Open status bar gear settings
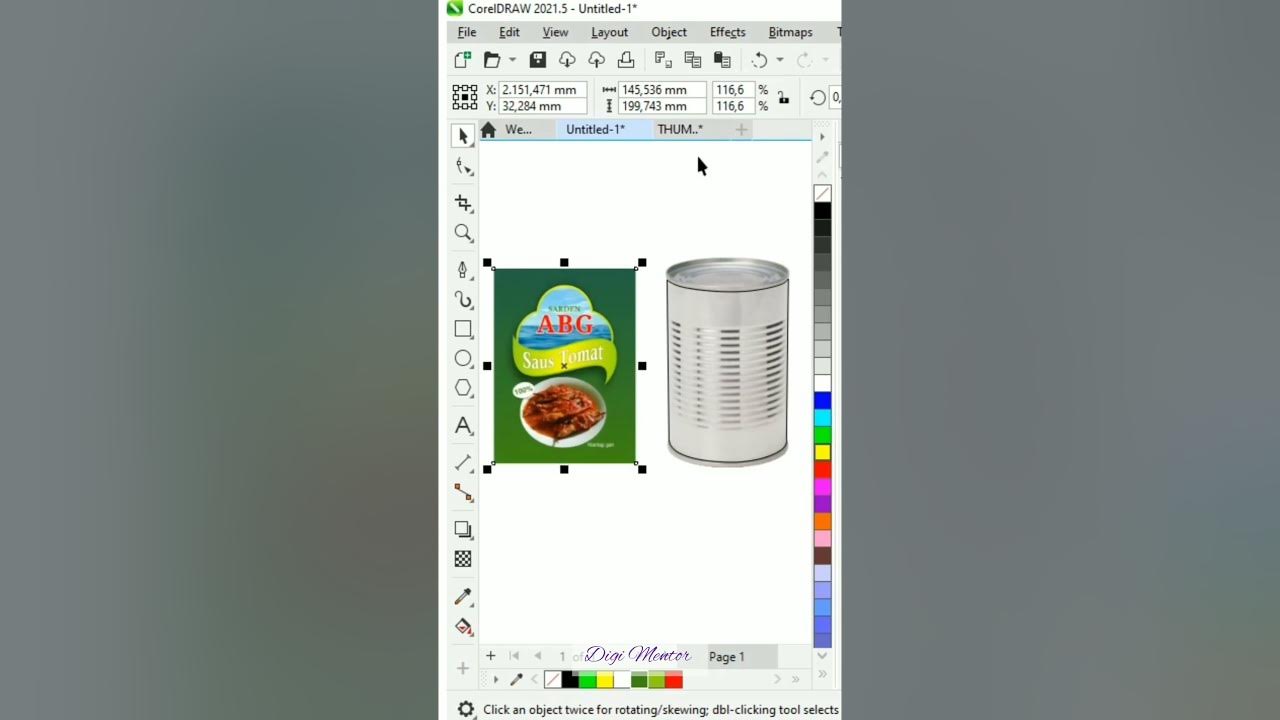 coord(466,709)
